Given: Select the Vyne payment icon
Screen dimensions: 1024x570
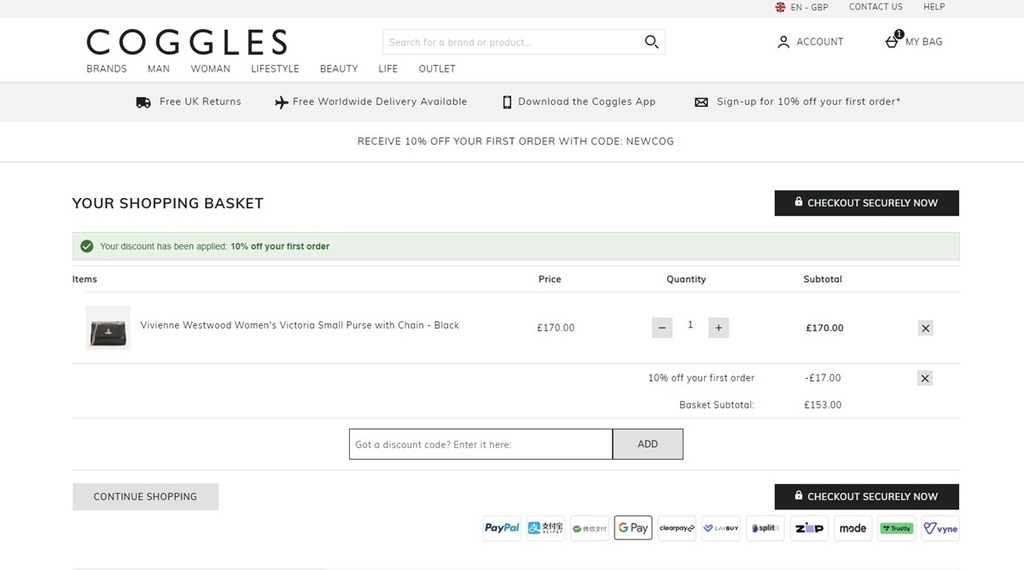Looking at the screenshot, I should click(940, 528).
